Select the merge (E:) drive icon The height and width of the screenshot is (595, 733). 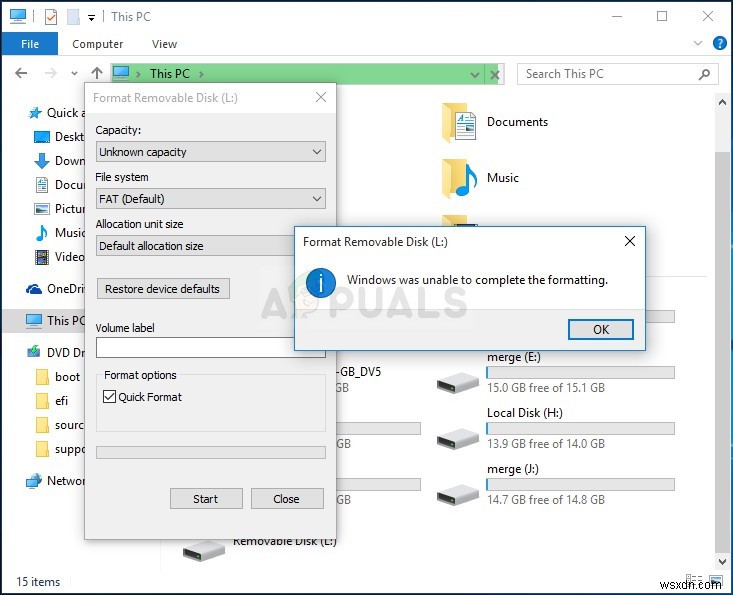pos(458,382)
